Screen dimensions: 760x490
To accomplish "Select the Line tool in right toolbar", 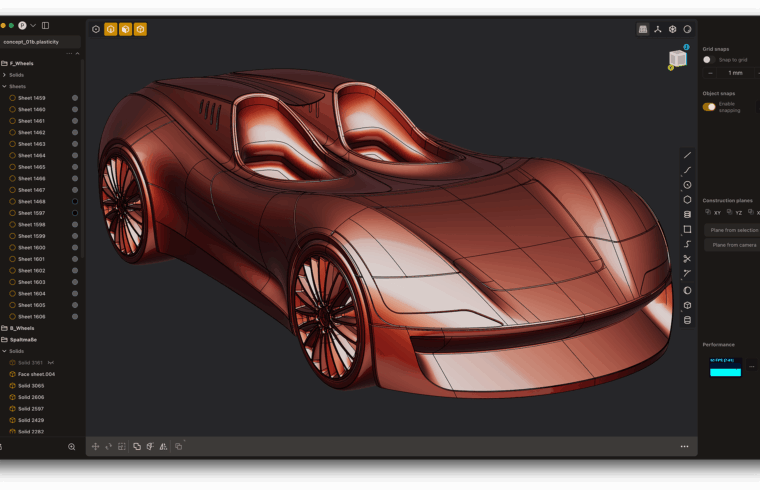I will (x=687, y=155).
